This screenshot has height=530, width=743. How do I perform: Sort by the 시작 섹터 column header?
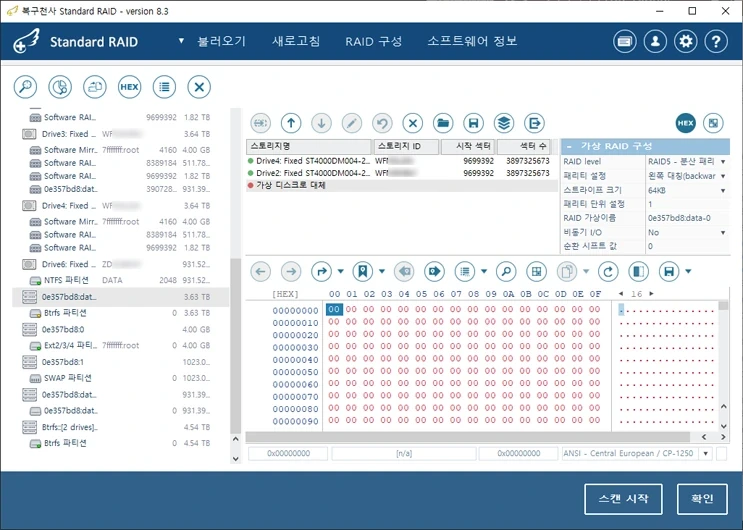(x=468, y=146)
